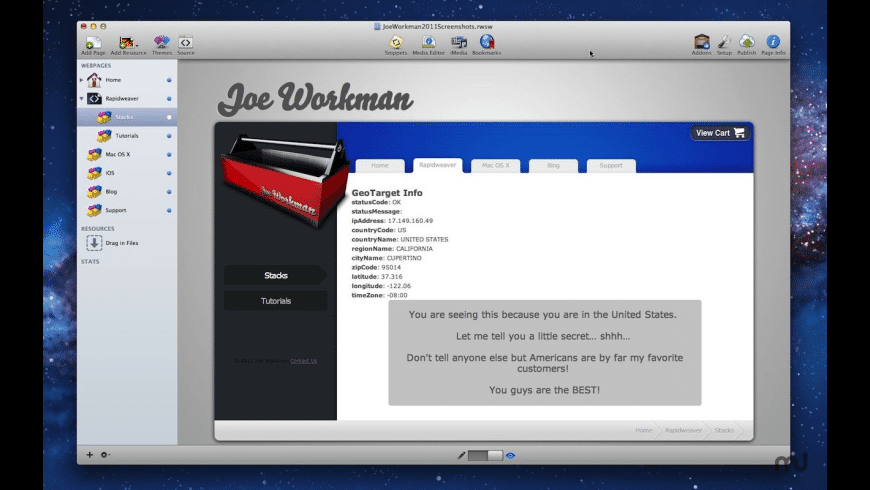This screenshot has height=490, width=870.
Task: Click the Rapidweaver breadcrumb link
Action: click(684, 431)
